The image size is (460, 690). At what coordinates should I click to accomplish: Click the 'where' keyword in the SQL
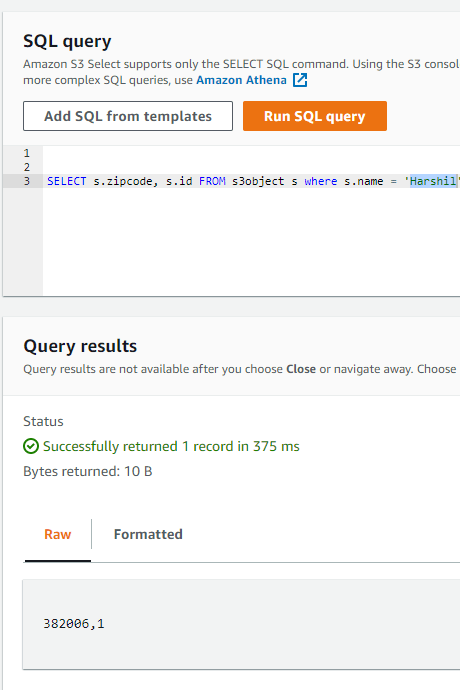tap(321, 181)
